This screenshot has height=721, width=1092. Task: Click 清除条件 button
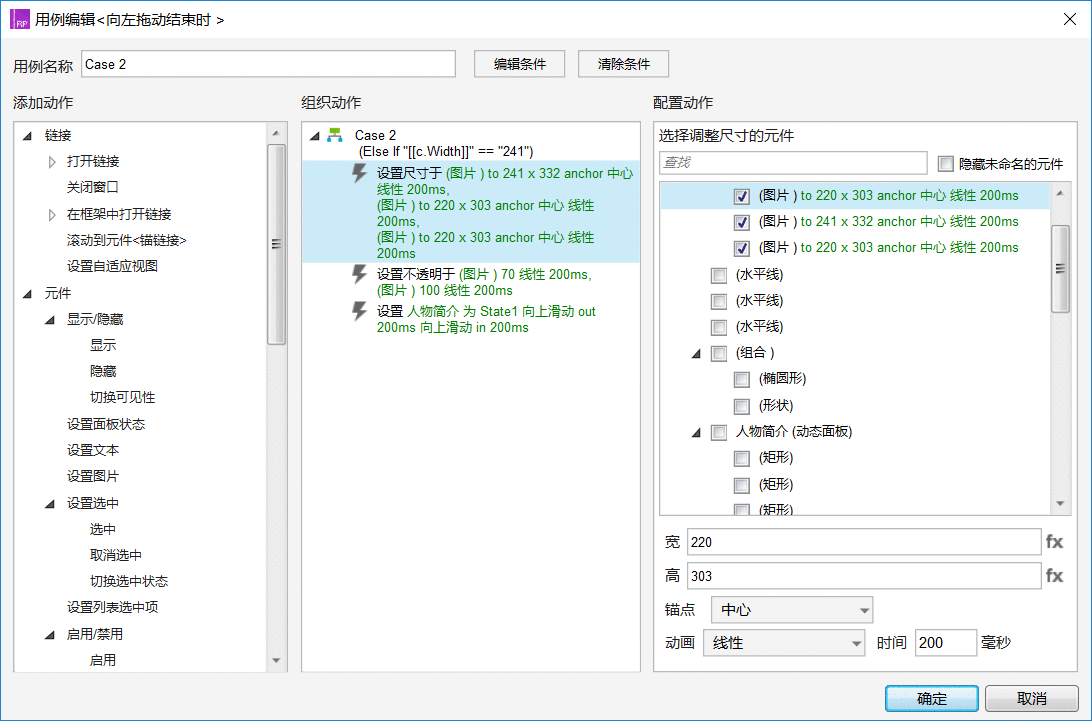[623, 64]
